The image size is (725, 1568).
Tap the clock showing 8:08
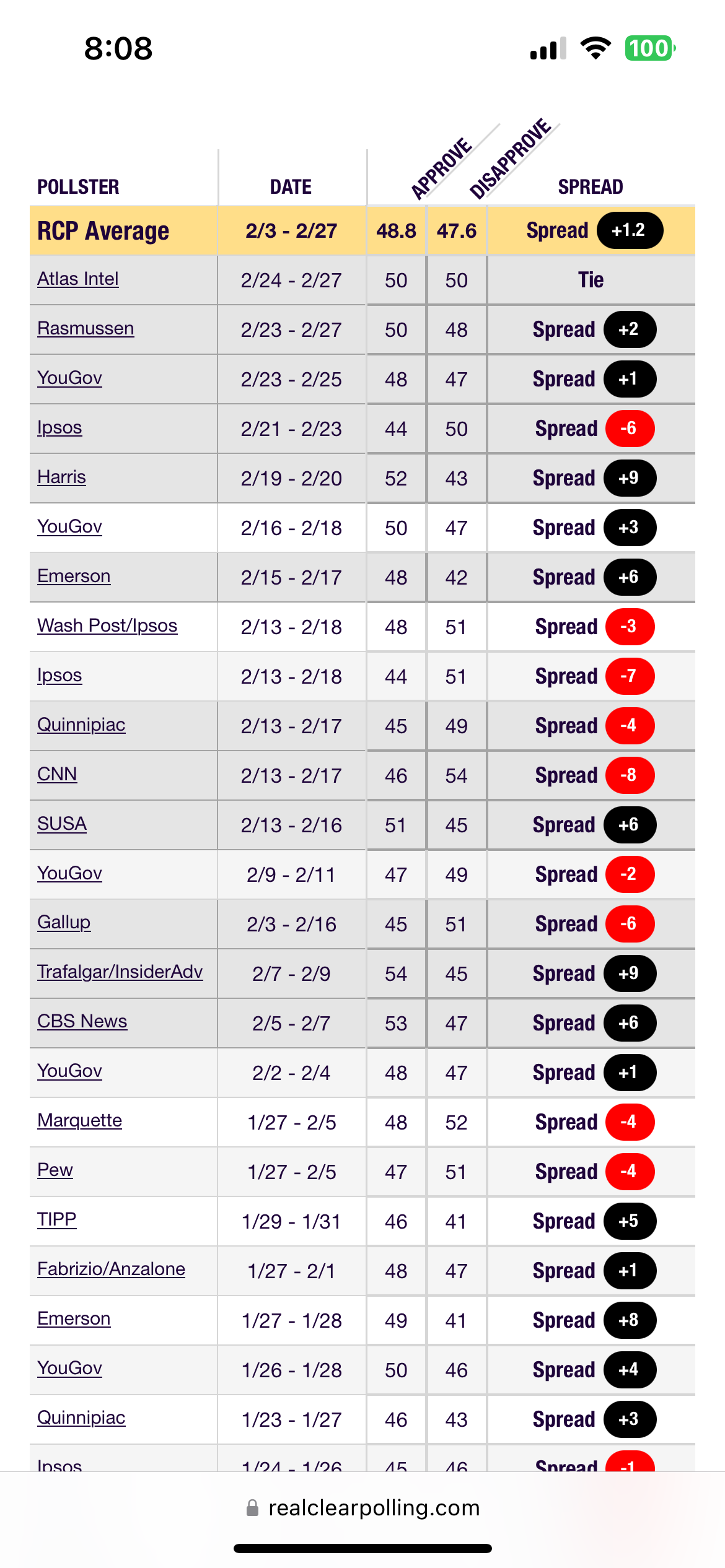[x=118, y=48]
